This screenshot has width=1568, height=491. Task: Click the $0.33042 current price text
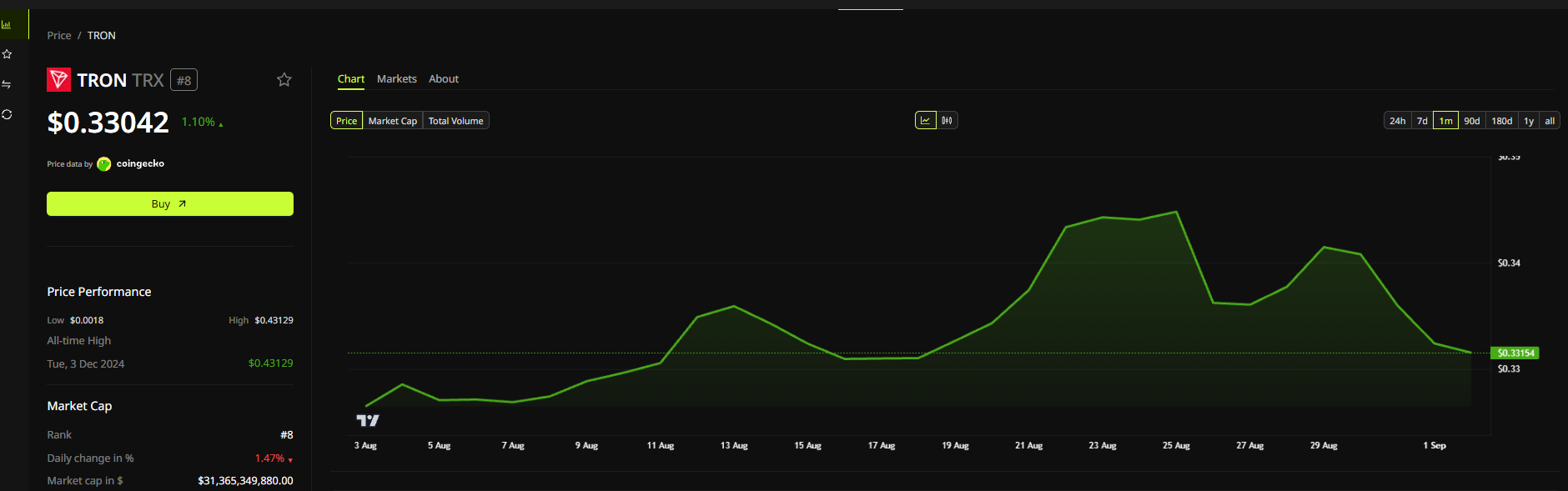coord(108,123)
